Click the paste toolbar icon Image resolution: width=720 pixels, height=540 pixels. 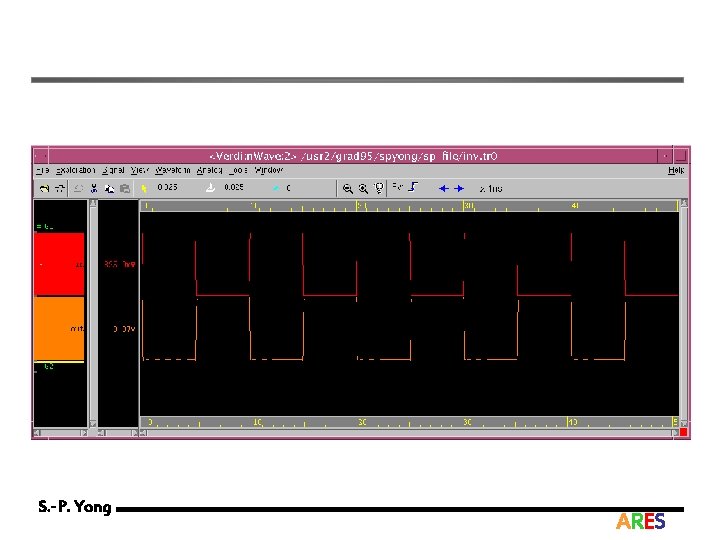[125, 188]
